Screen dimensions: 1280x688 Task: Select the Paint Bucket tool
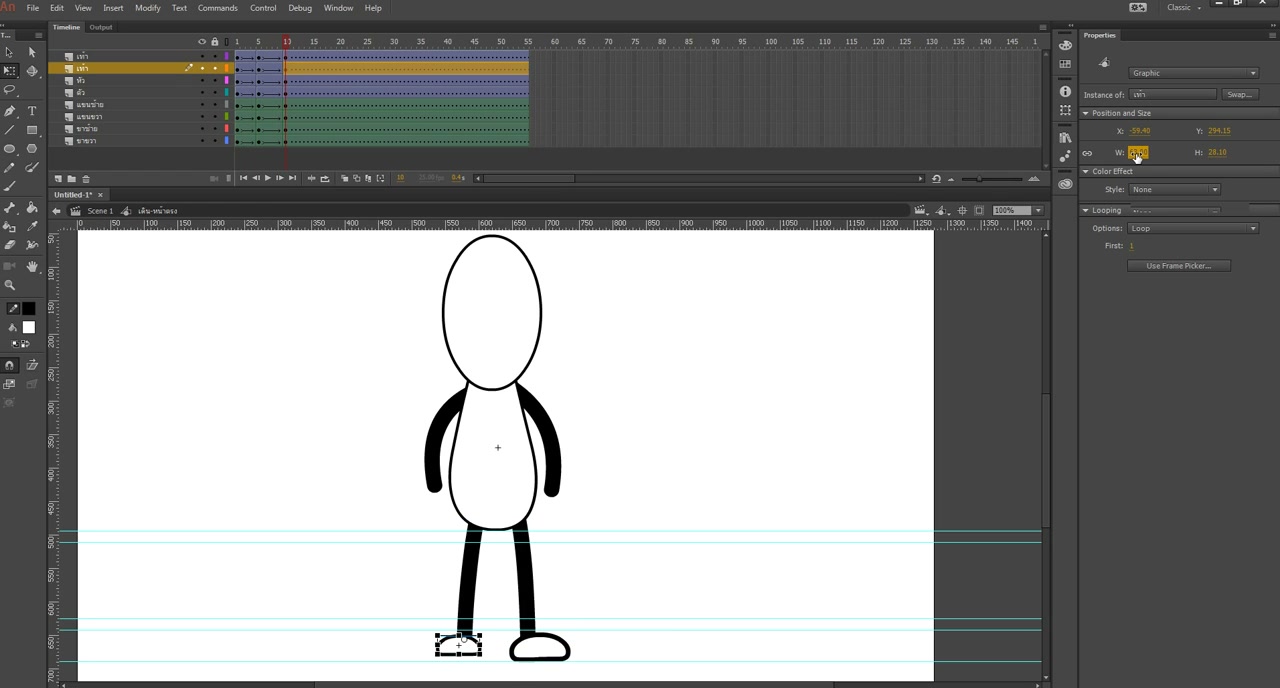[x=32, y=208]
